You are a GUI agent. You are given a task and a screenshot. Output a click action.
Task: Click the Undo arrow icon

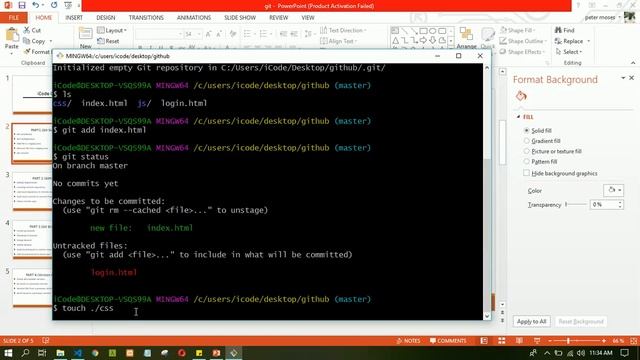coord(36,5)
